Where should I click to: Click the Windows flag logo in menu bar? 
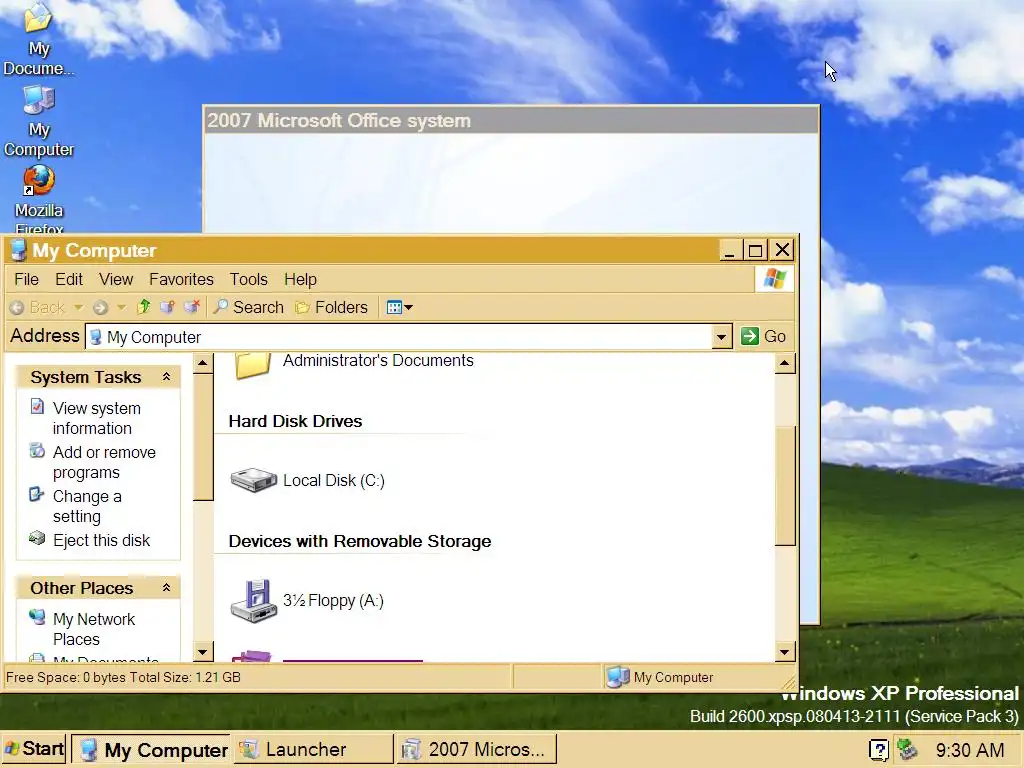tap(775, 279)
